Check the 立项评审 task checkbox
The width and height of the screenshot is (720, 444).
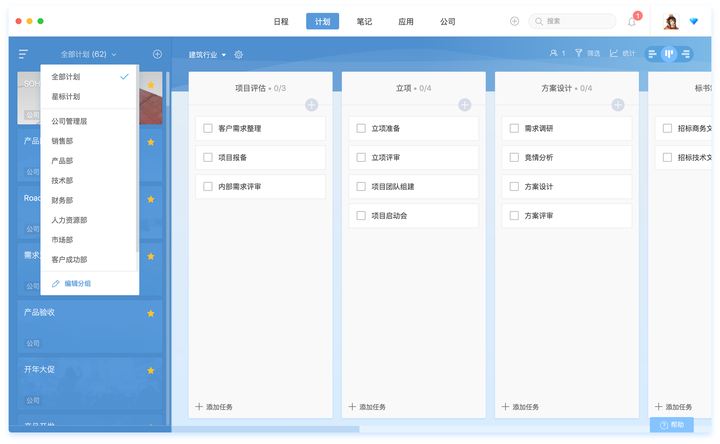tap(361, 157)
